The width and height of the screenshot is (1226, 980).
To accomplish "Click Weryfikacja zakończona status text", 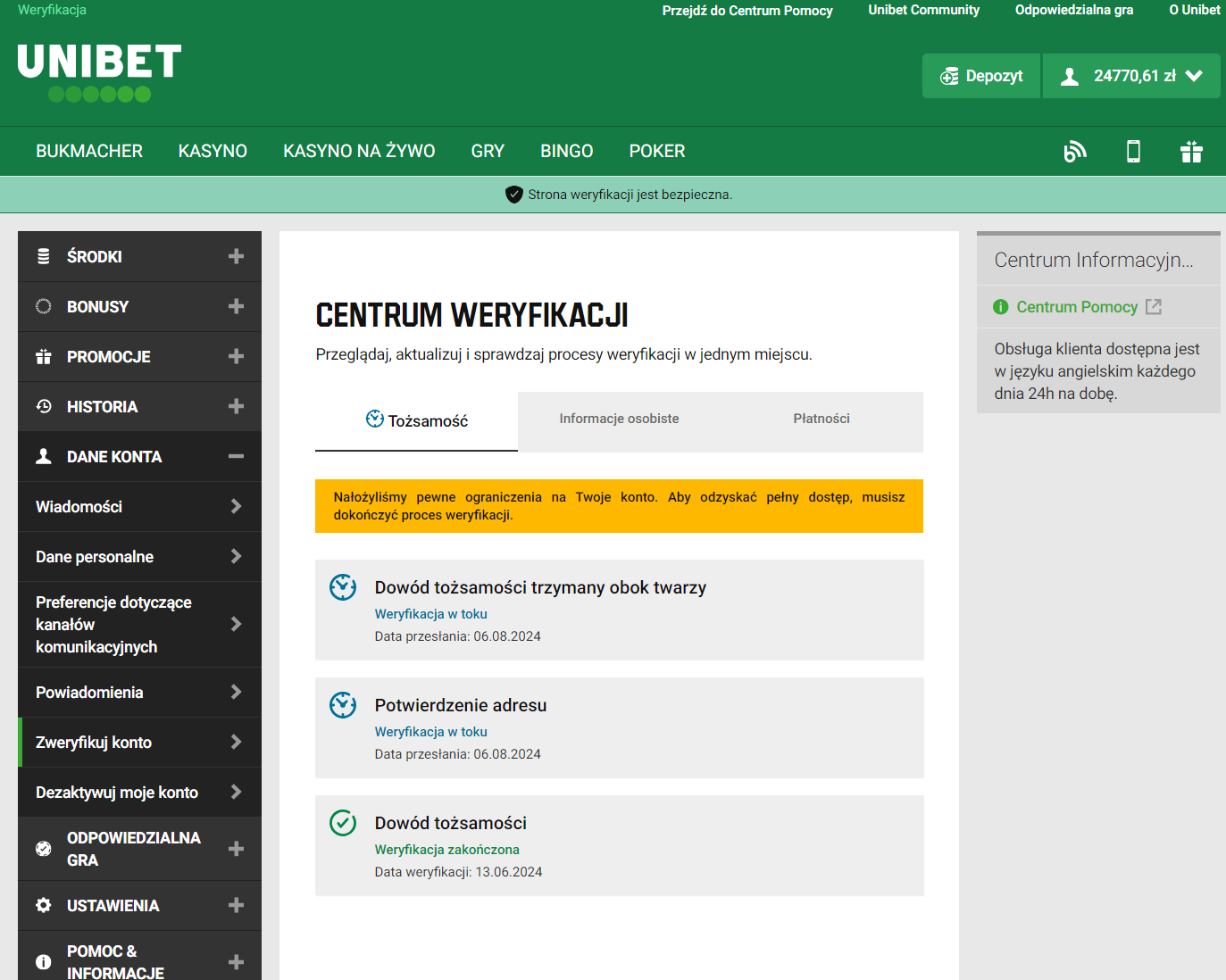I will point(446,850).
